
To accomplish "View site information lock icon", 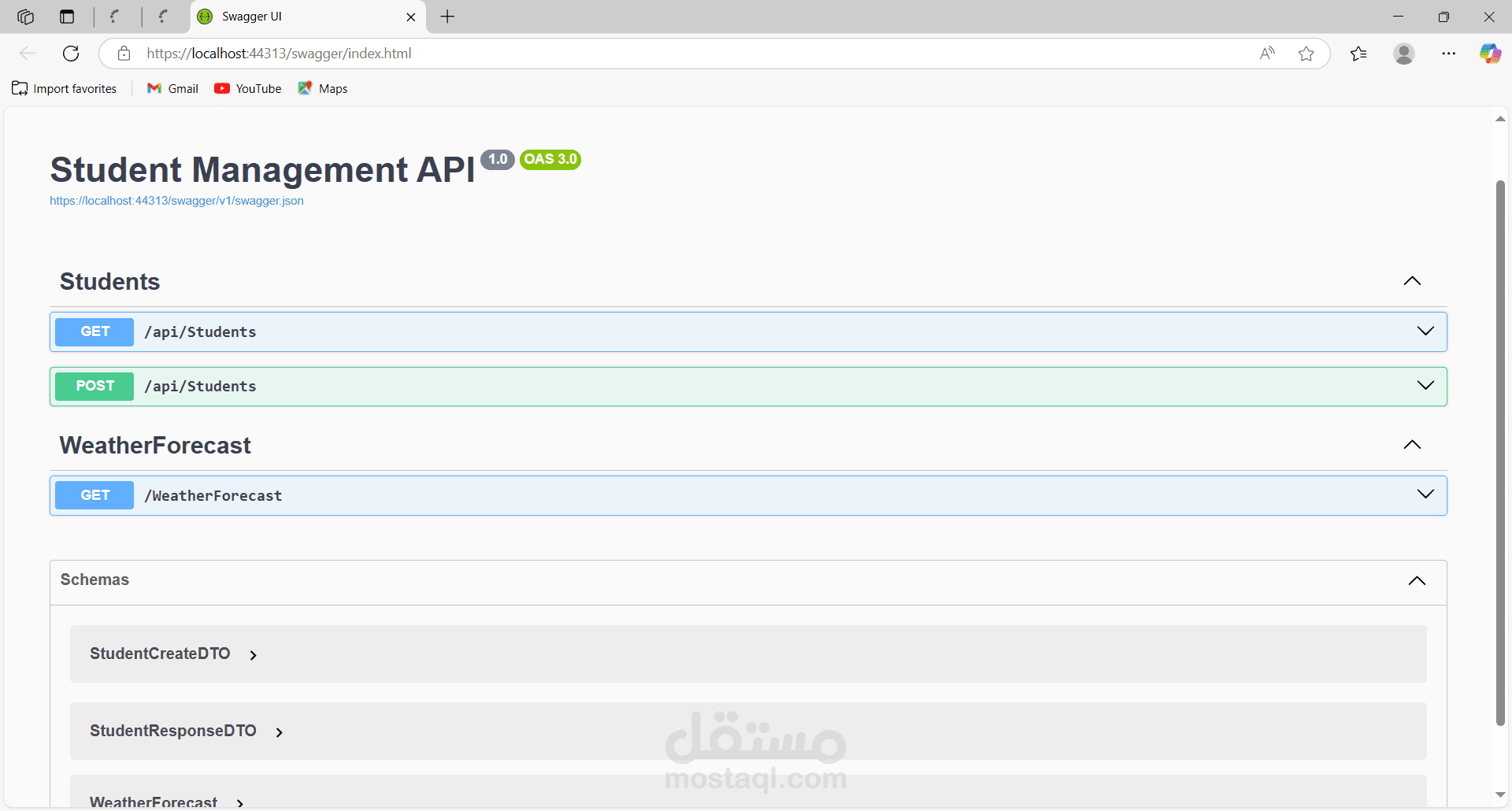I will [124, 54].
